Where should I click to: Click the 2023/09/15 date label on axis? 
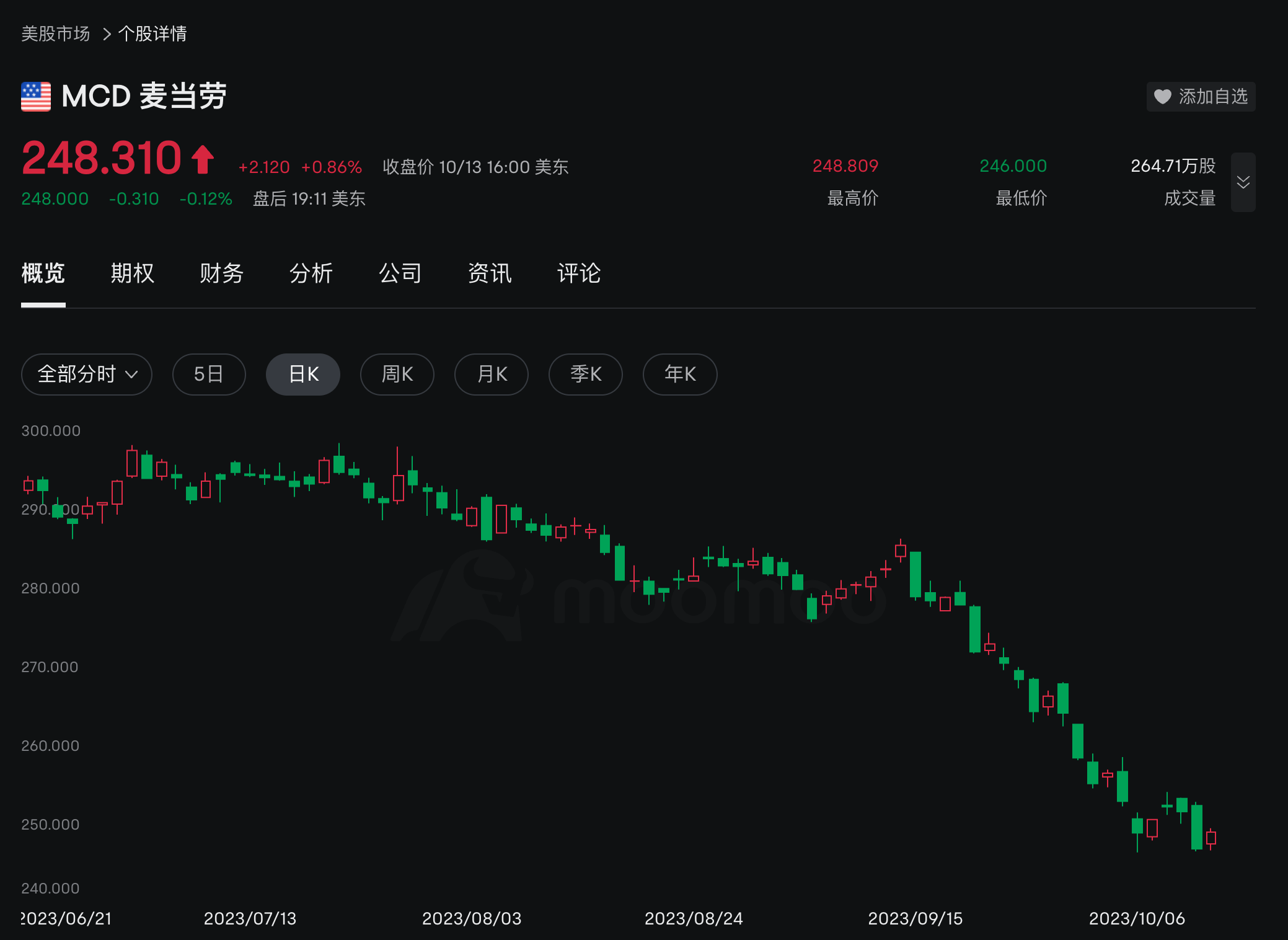tap(915, 918)
